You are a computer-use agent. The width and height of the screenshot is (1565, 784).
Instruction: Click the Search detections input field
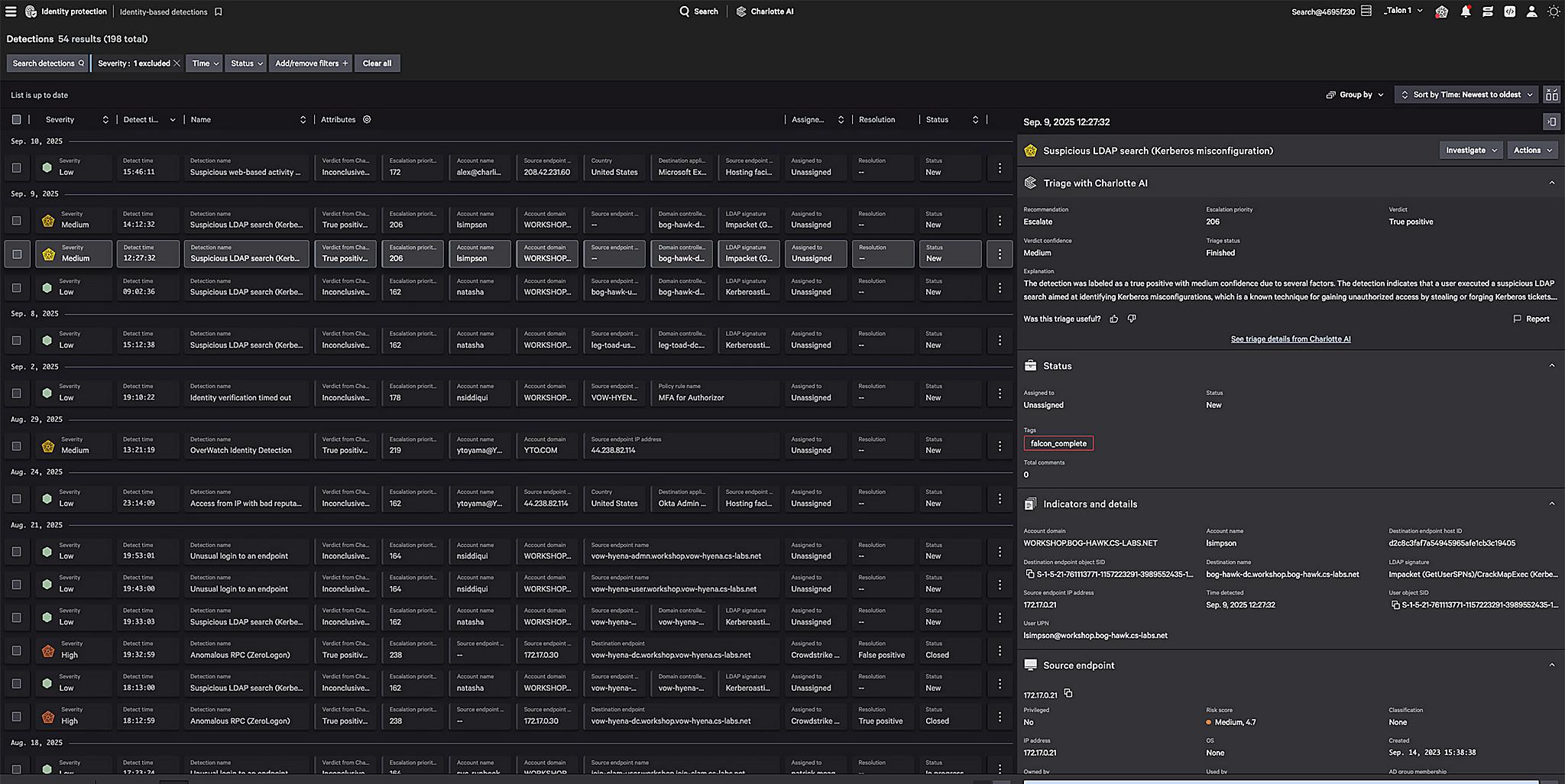(x=47, y=63)
